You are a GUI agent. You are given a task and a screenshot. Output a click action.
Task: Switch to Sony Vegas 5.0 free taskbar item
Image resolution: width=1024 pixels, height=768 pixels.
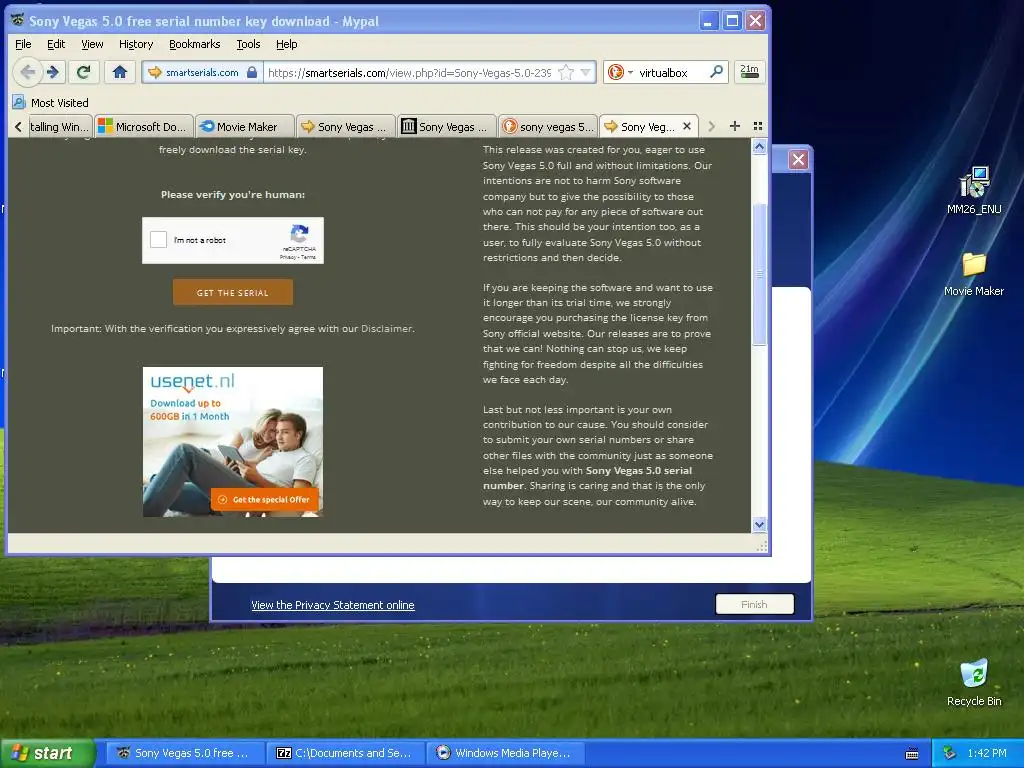click(185, 753)
